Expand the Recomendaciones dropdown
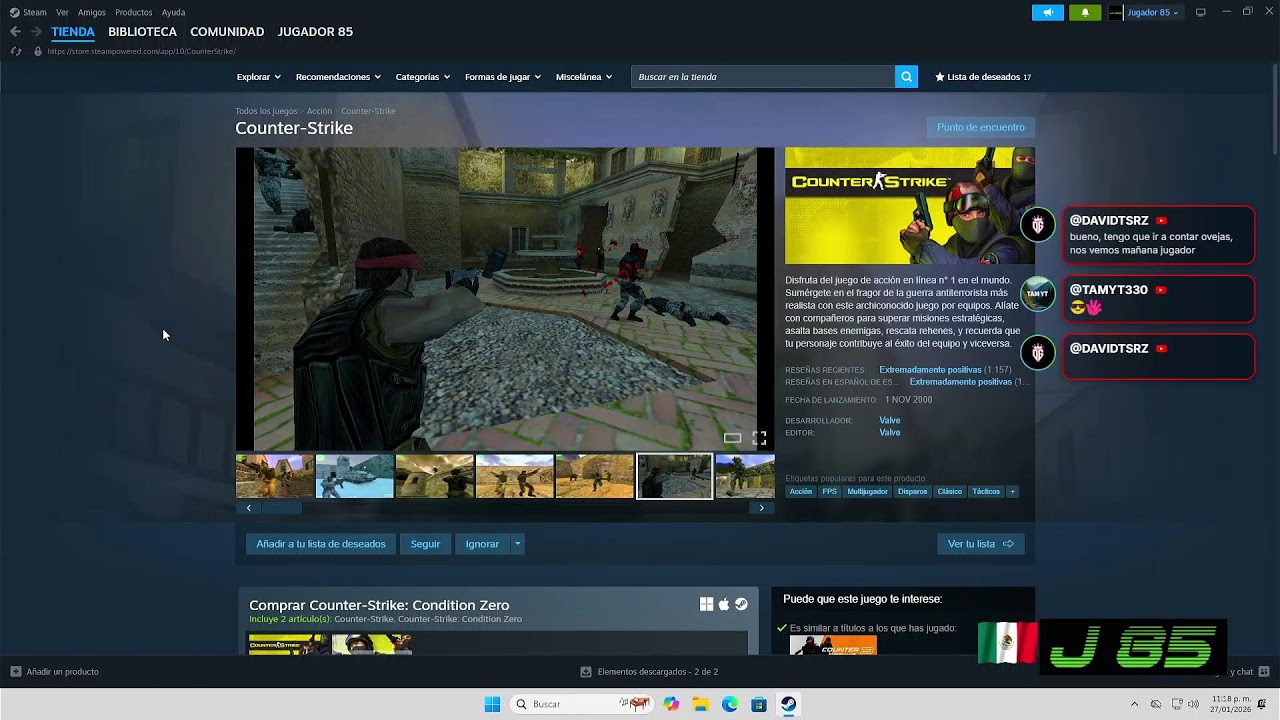Image resolution: width=1280 pixels, height=720 pixels. (x=338, y=77)
